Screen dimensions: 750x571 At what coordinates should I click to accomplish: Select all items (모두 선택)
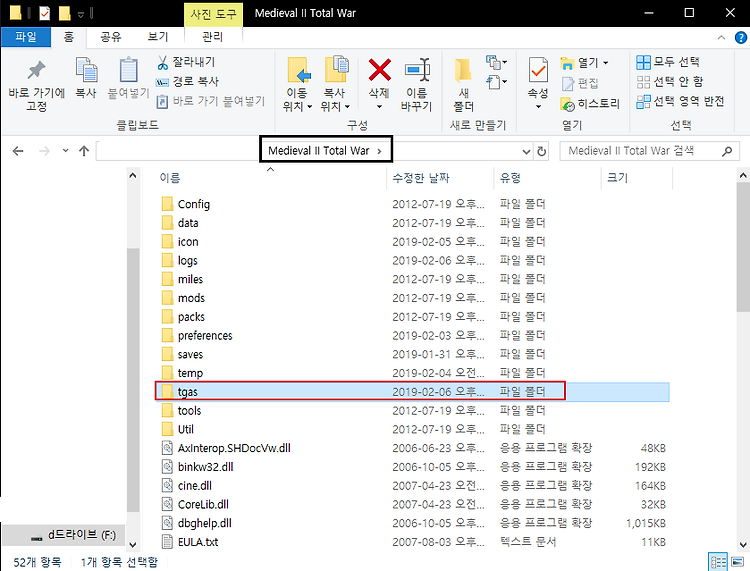pyautogui.click(x=668, y=62)
